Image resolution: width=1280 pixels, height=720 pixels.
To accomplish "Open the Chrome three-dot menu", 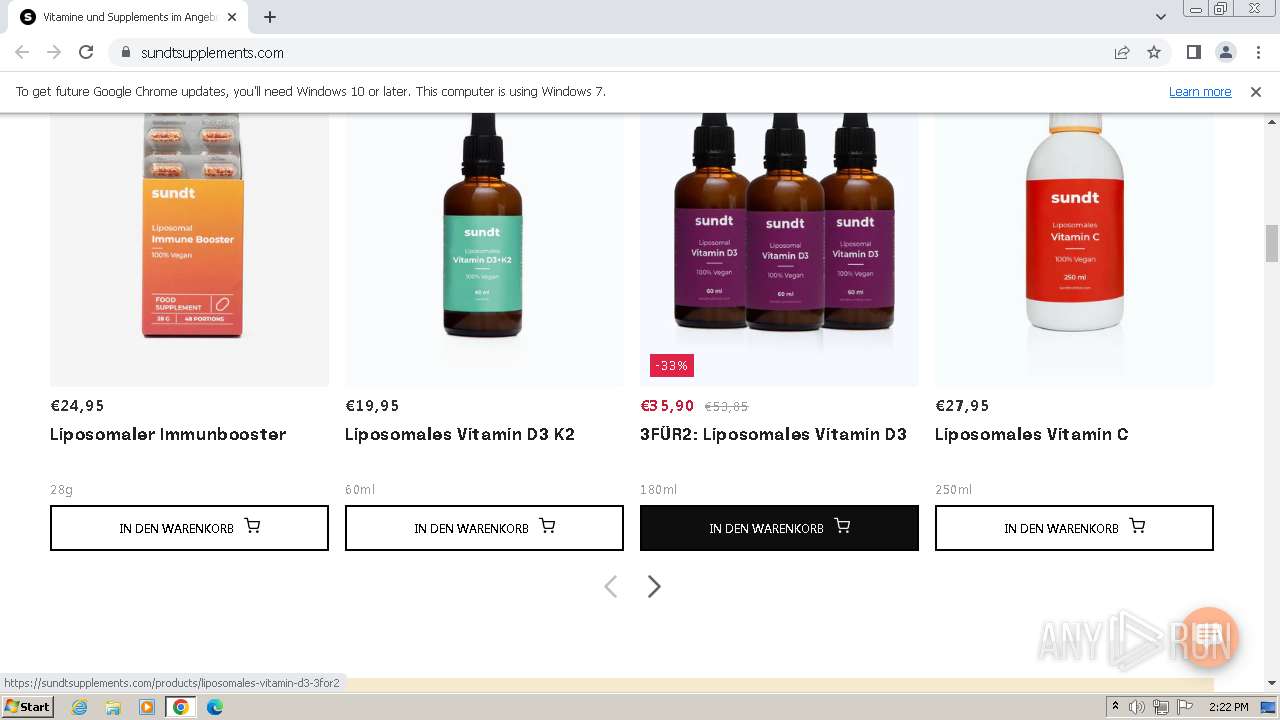I will click(x=1258, y=52).
